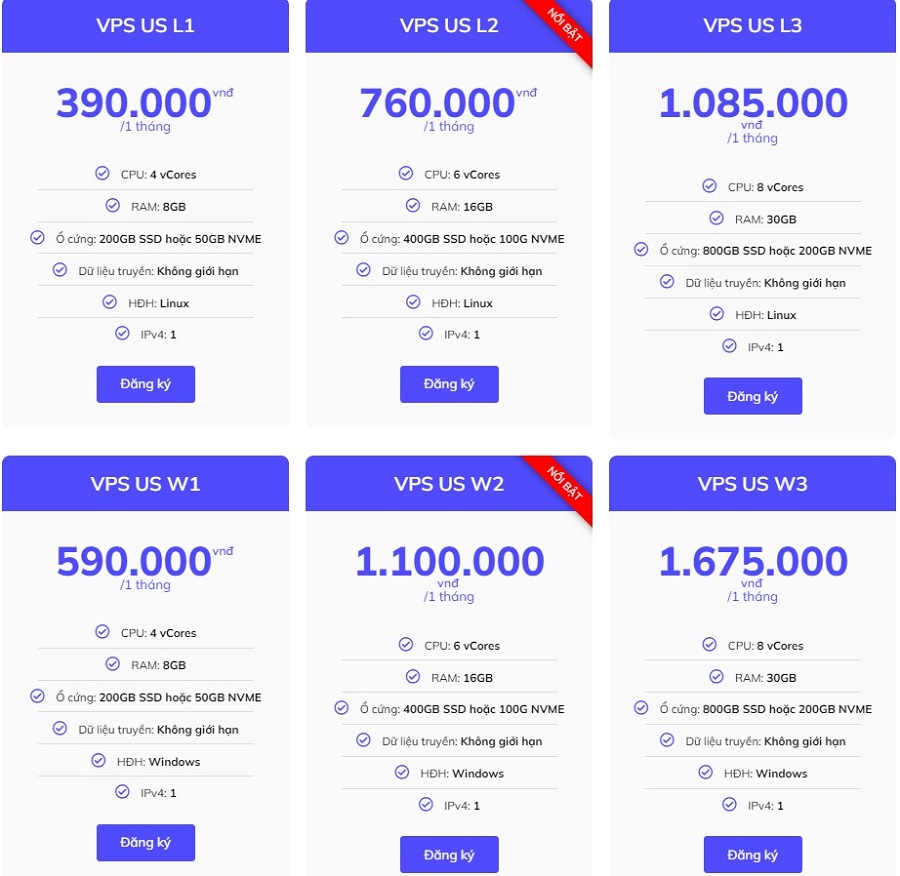The width and height of the screenshot is (900, 876).
Task: Click checkmark icon beside IPv4 in W2 plan
Action: 426,804
